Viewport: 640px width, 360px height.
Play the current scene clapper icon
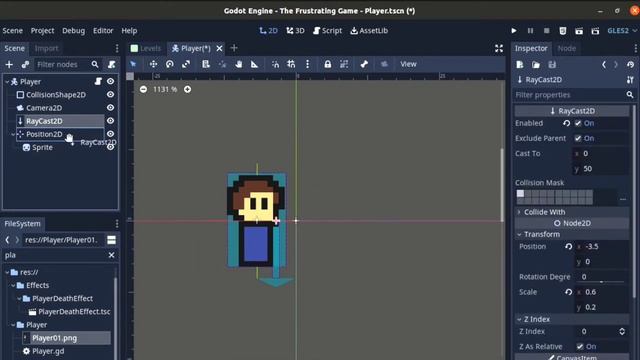(x=579, y=31)
